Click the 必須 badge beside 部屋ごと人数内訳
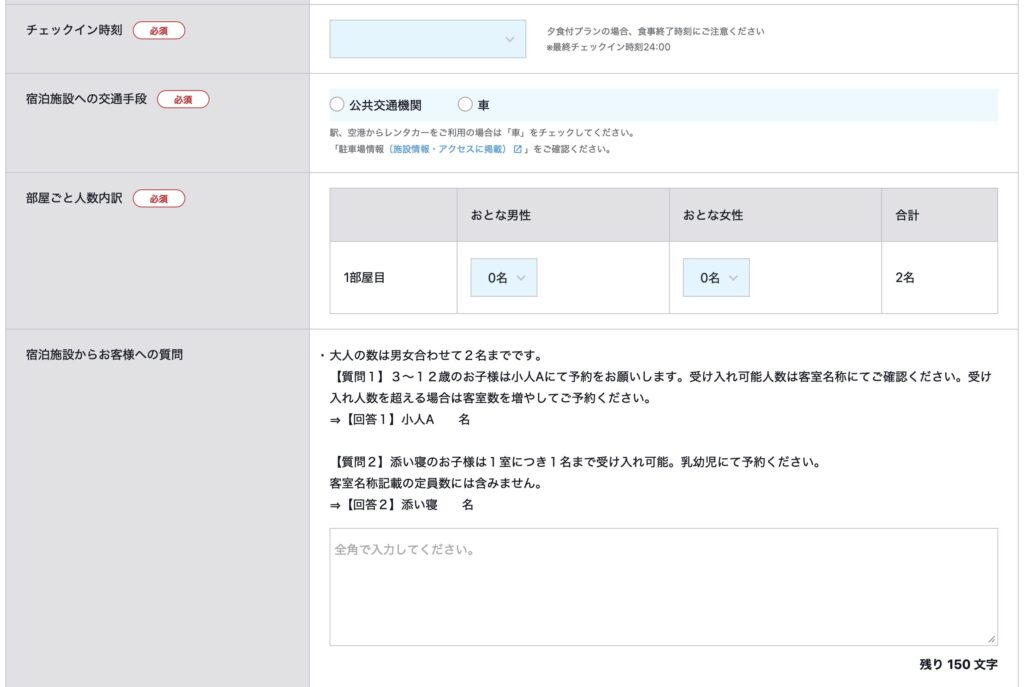Image resolution: width=1024 pixels, height=687 pixels. 159,199
